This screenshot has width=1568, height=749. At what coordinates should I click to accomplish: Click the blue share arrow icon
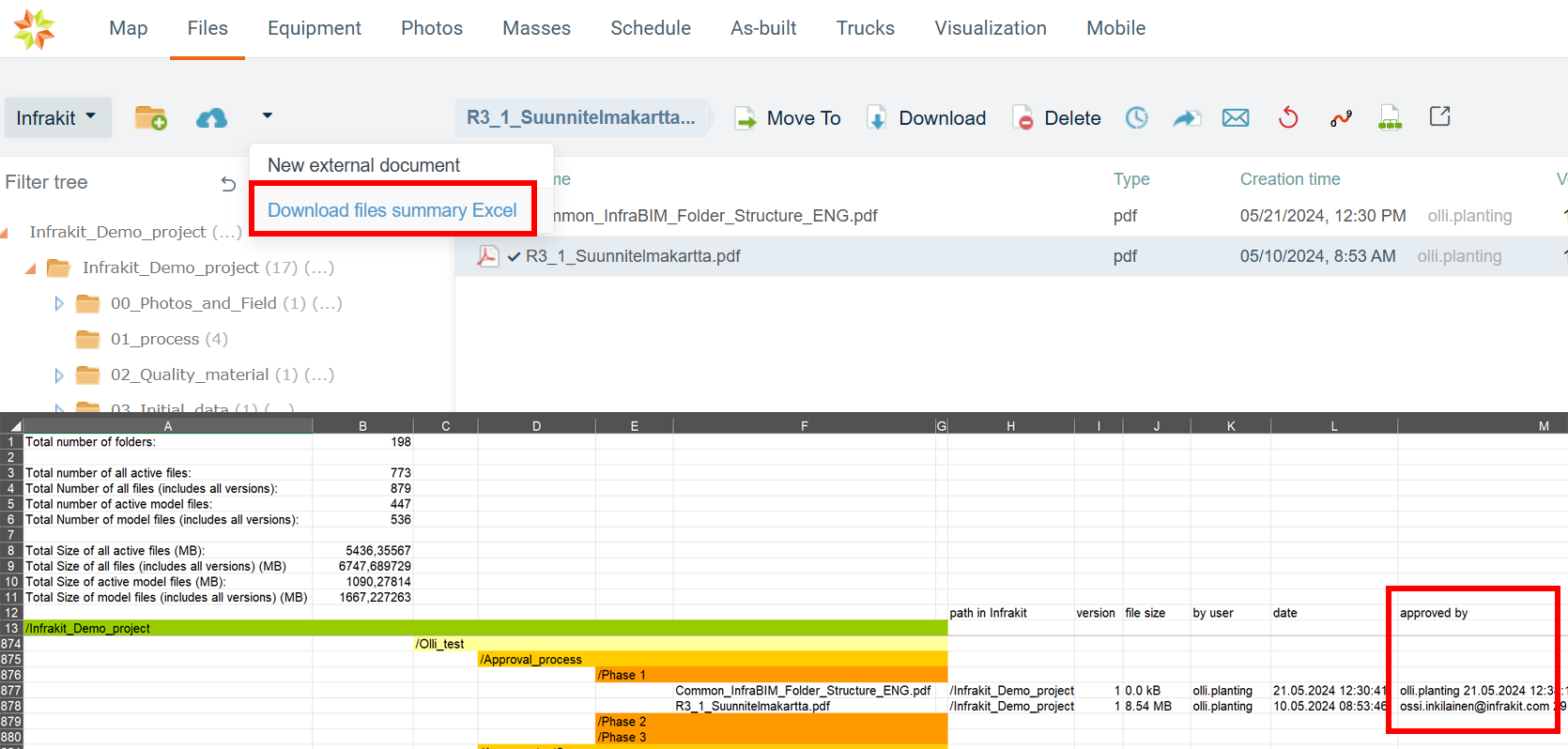pyautogui.click(x=1187, y=117)
